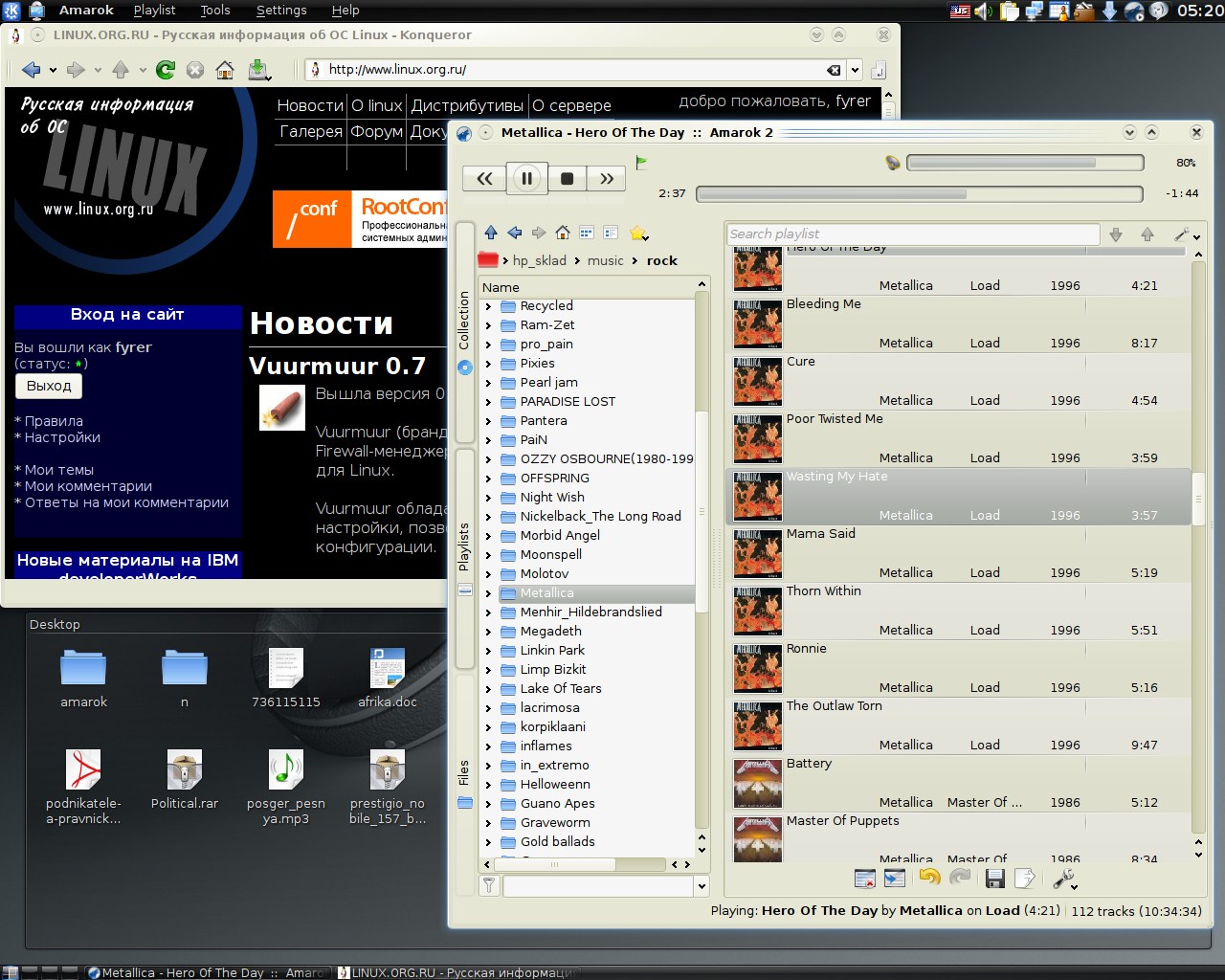
Task: Open search preferences wrench dropdown
Action: (x=1187, y=234)
